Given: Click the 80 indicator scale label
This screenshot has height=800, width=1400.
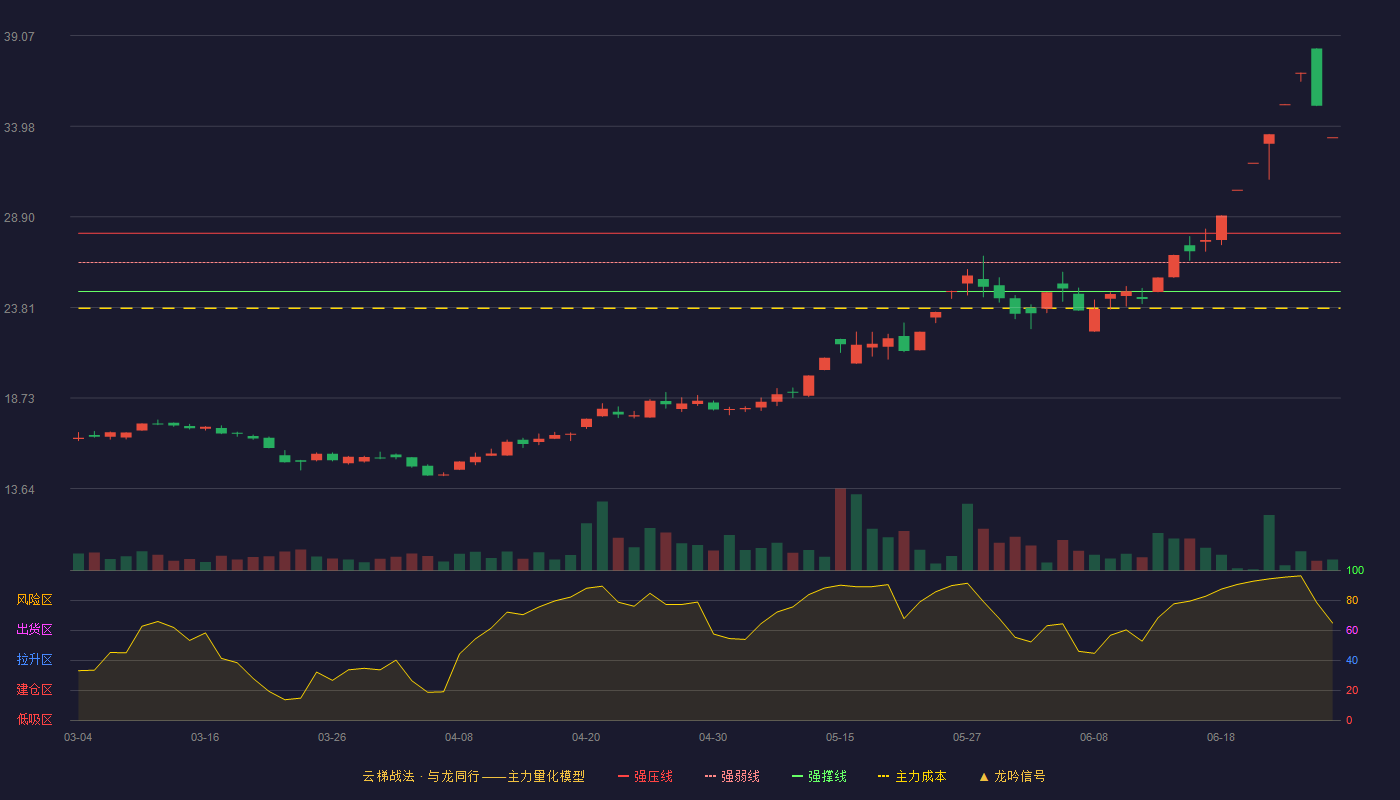Looking at the screenshot, I should tap(1352, 600).
